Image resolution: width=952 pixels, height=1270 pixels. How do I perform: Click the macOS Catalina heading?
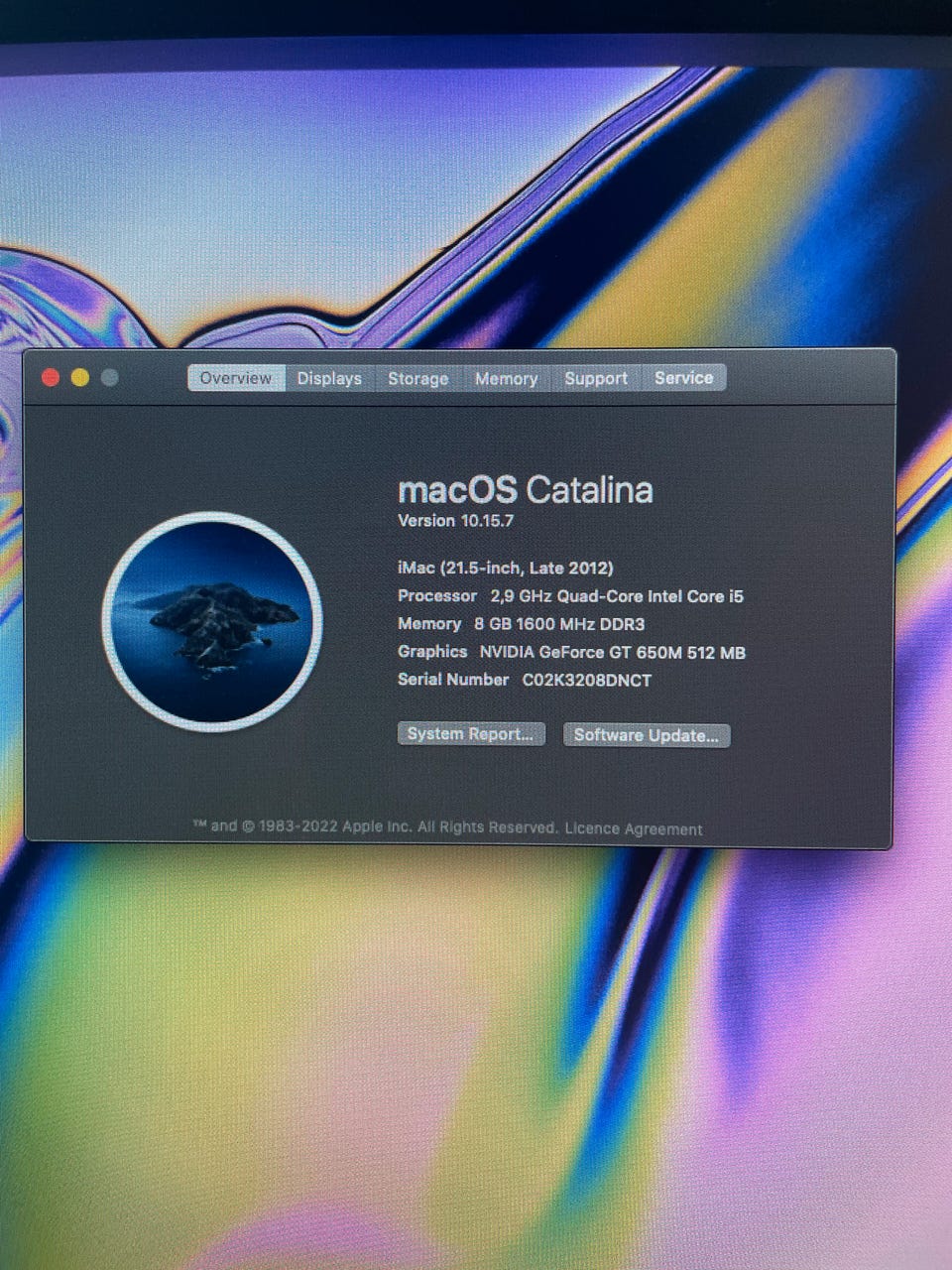526,490
